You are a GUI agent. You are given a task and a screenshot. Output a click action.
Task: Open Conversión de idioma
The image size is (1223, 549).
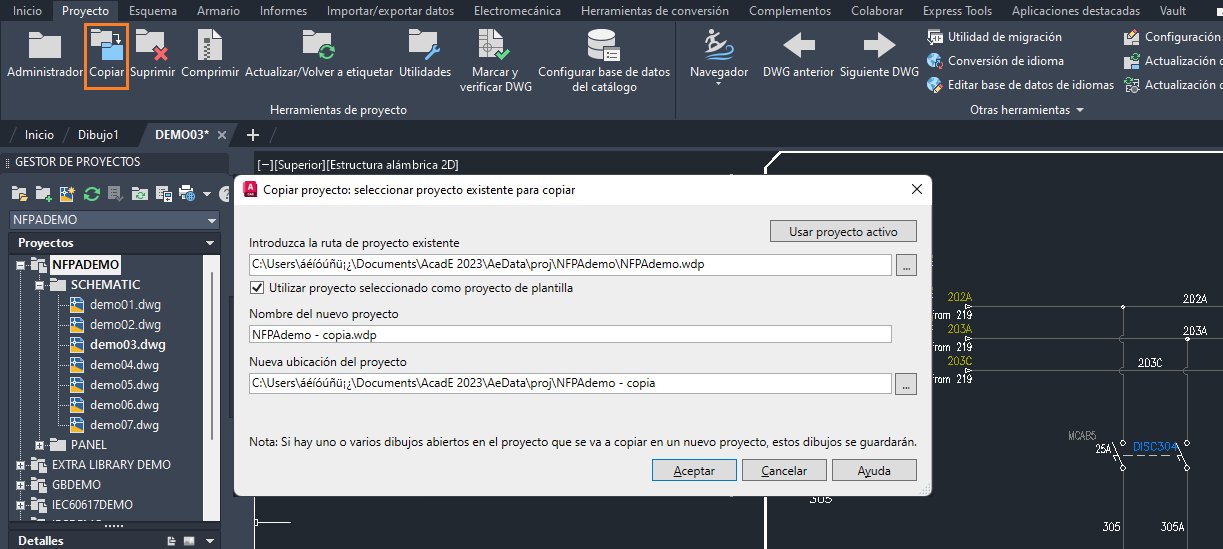pos(994,61)
